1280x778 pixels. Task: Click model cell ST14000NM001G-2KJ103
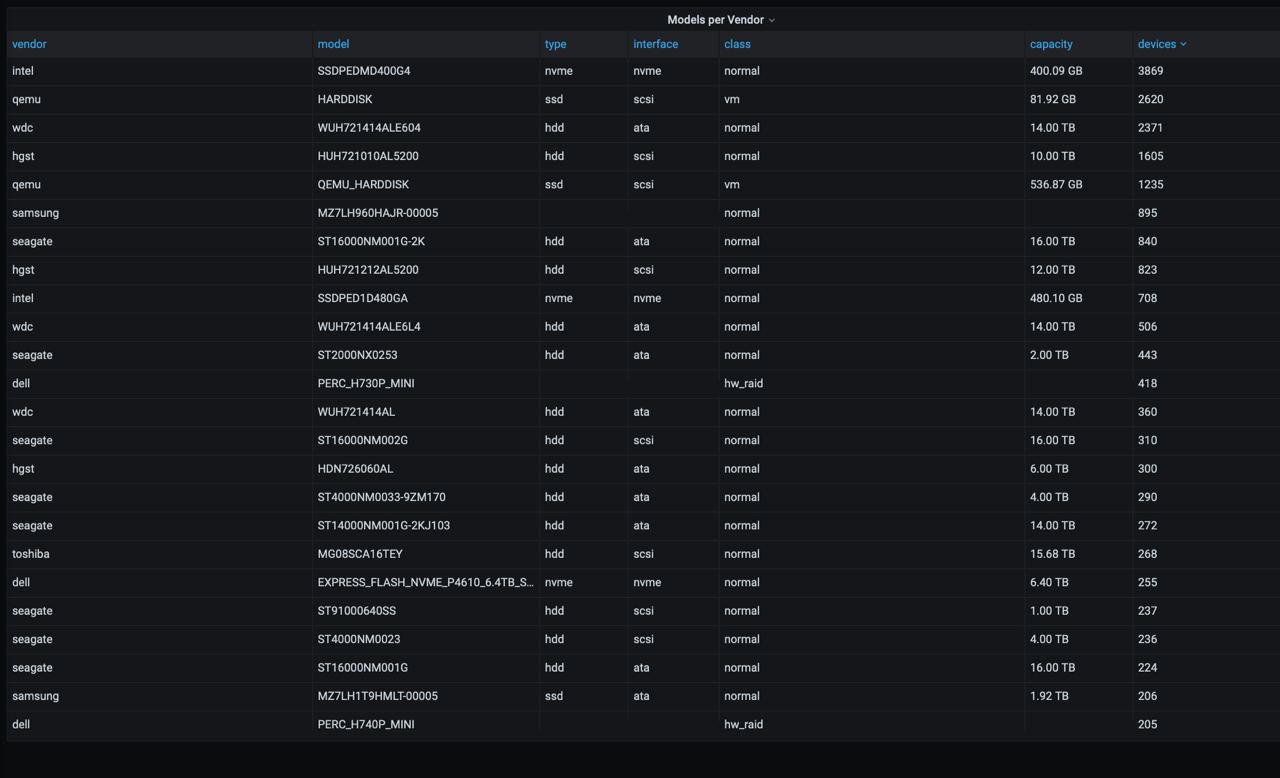click(384, 526)
